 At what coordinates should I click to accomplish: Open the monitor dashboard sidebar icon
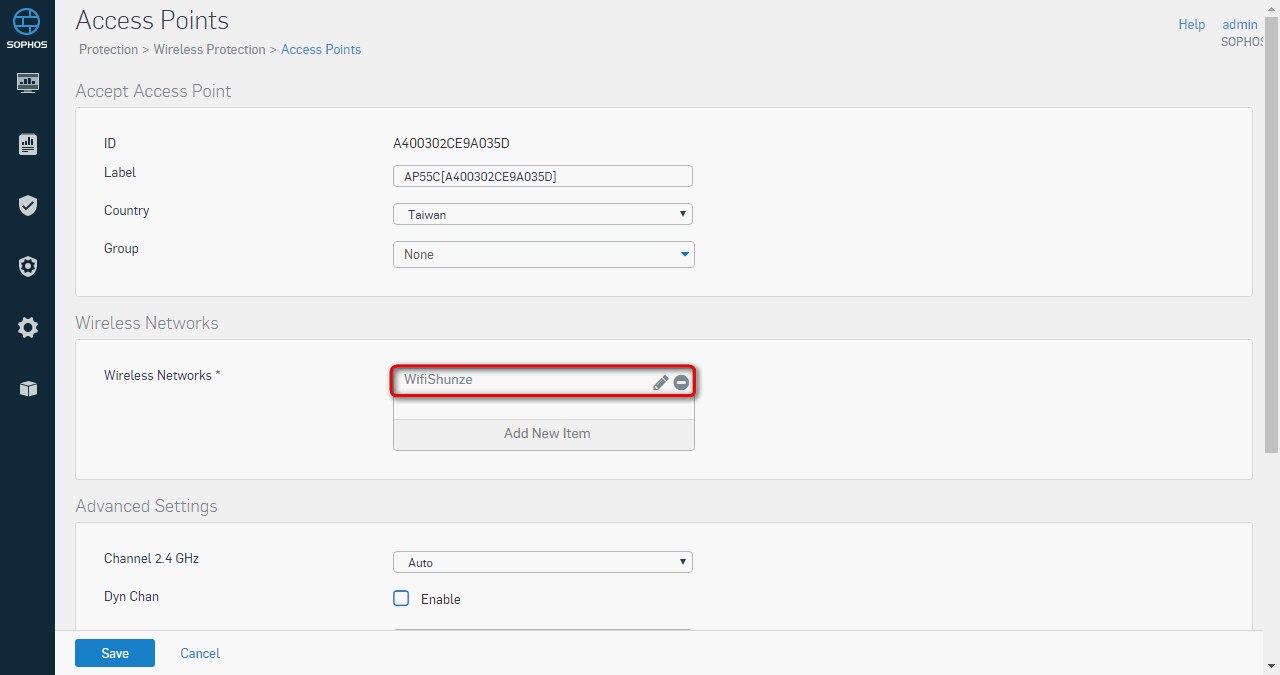28,82
